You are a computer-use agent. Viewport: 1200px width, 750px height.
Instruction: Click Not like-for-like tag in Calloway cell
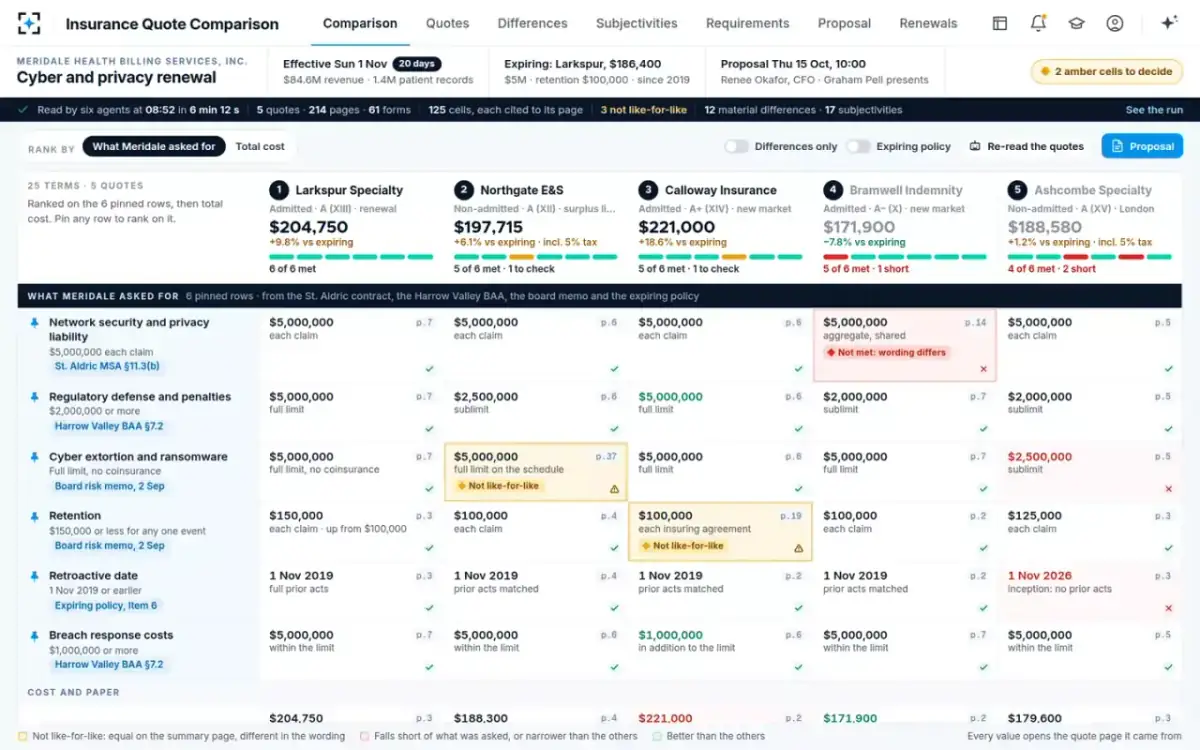tap(682, 546)
